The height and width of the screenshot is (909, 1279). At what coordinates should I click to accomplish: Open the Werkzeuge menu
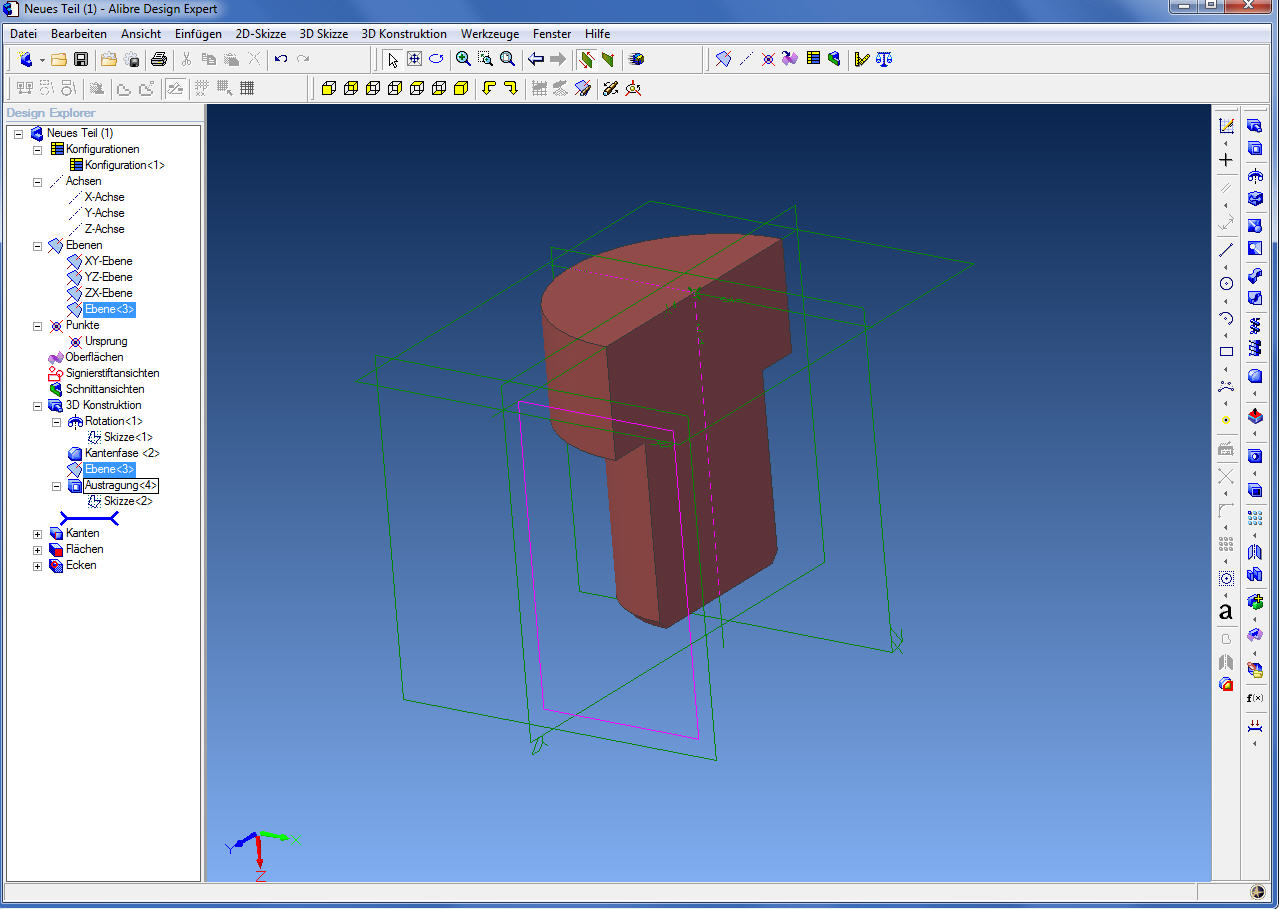(x=490, y=34)
